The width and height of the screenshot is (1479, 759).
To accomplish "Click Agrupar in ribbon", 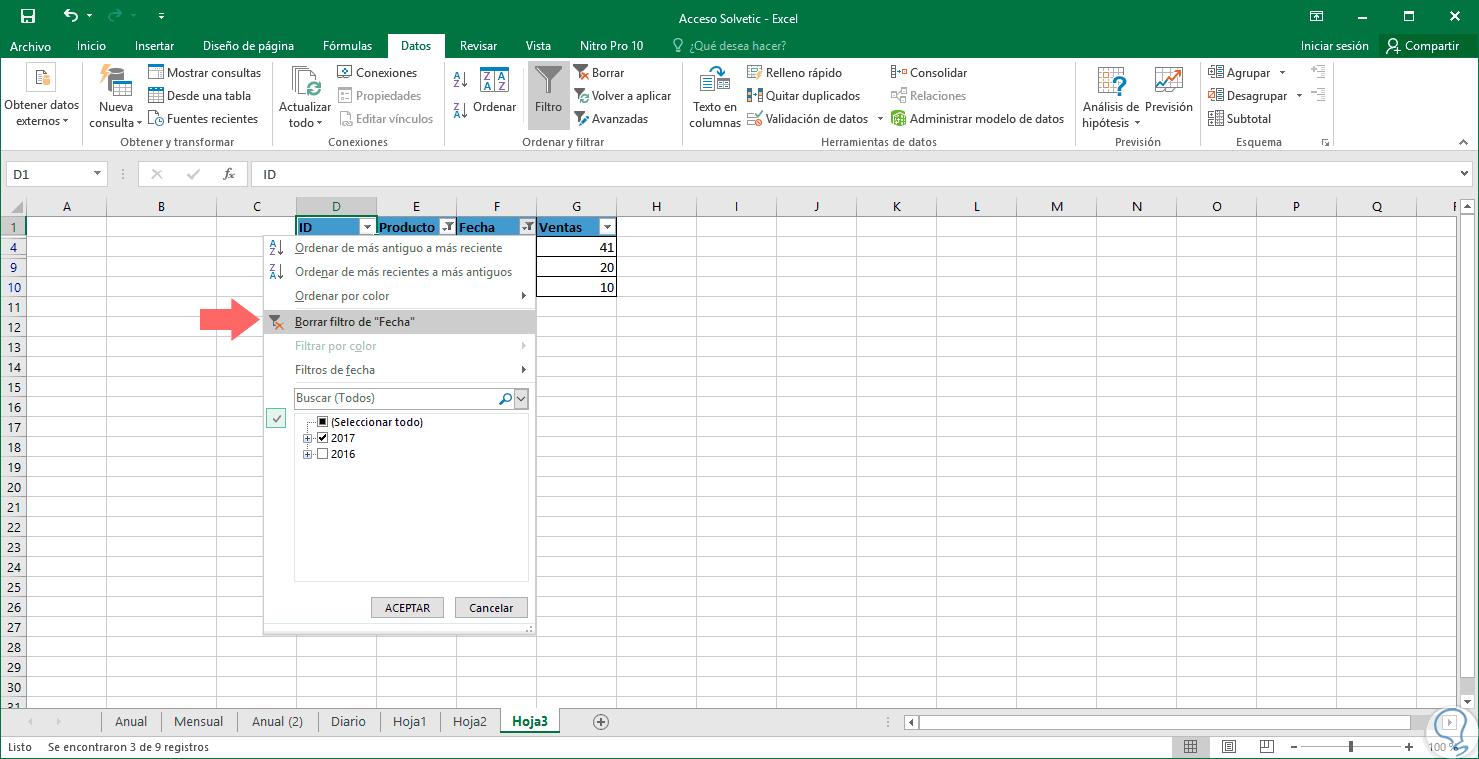I will [x=1240, y=73].
